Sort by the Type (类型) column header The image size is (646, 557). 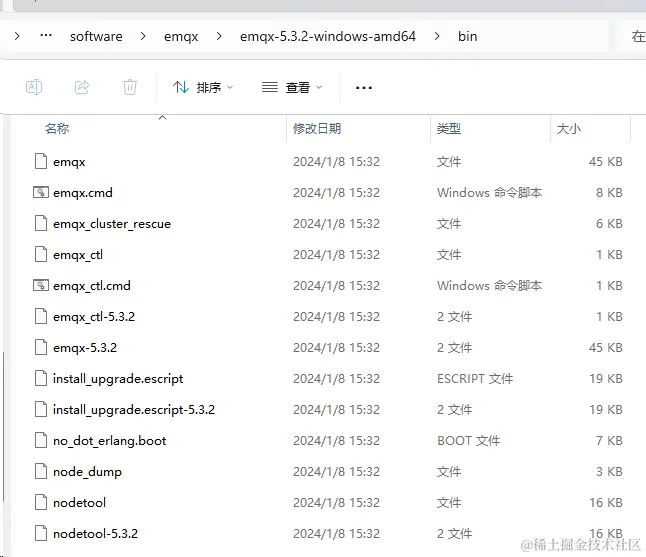tap(449, 129)
